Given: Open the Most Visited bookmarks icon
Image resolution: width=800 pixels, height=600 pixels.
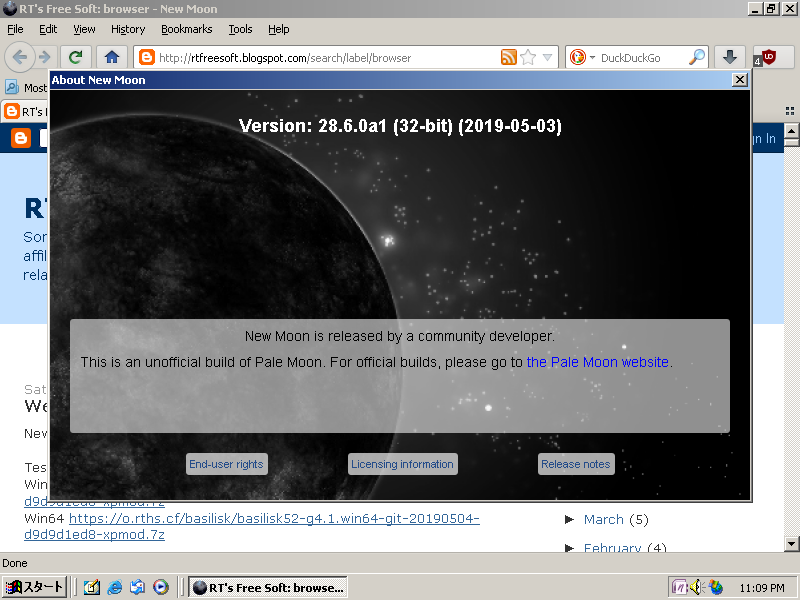Looking at the screenshot, I should 12,87.
